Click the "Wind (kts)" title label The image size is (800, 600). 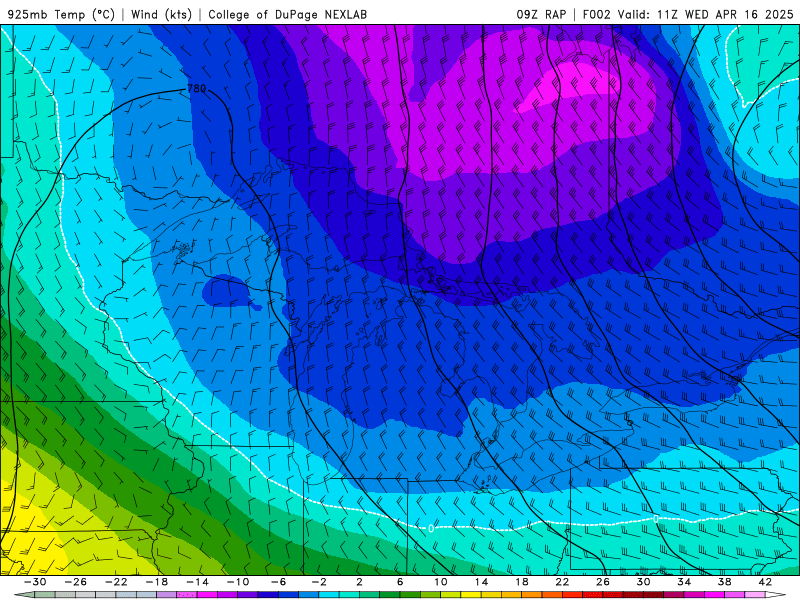[161, 14]
